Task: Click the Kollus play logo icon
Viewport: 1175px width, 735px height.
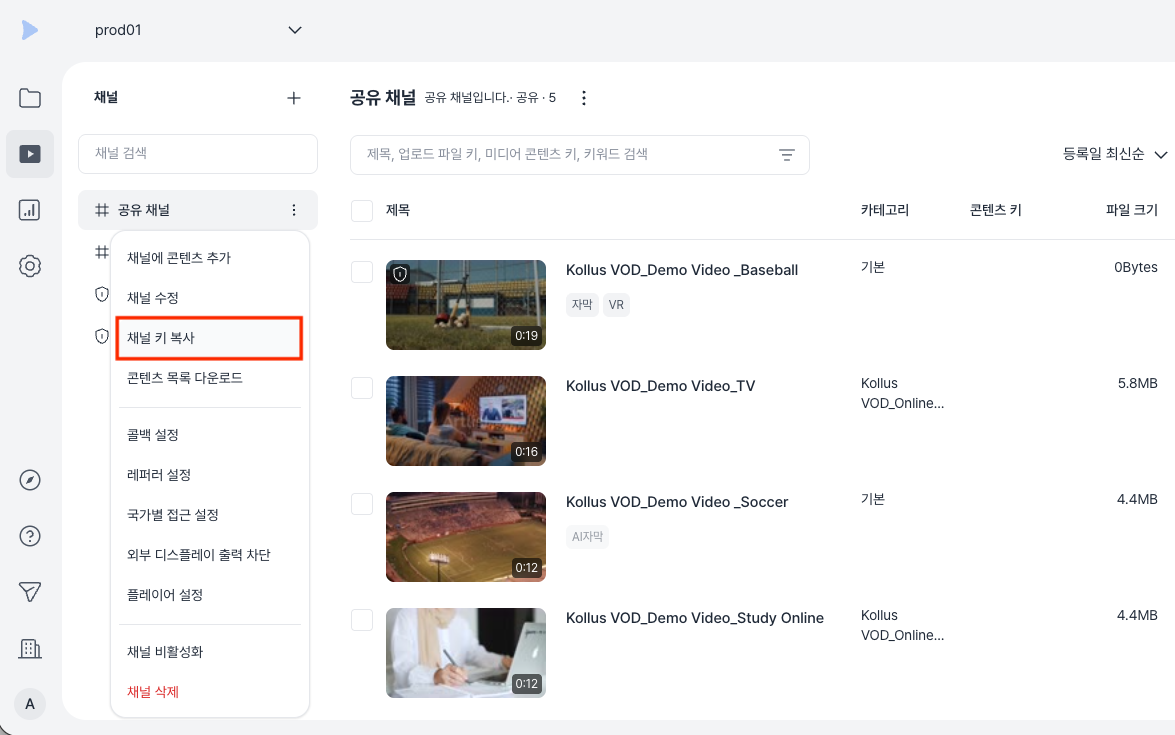Action: click(29, 30)
